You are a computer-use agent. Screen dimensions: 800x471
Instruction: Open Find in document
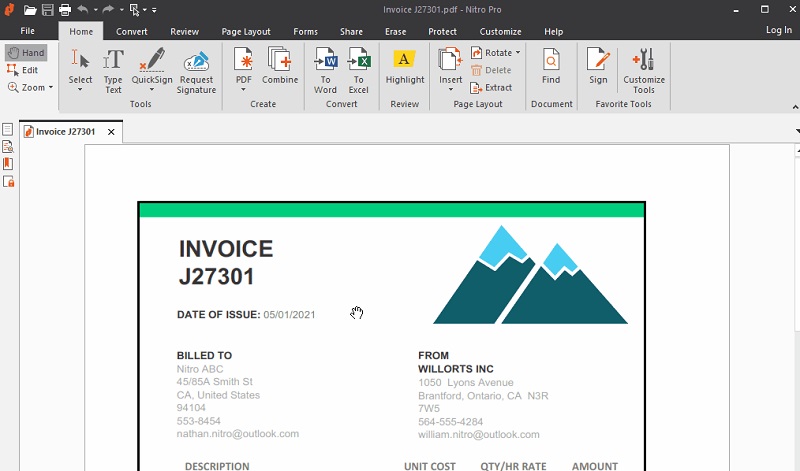[551, 65]
